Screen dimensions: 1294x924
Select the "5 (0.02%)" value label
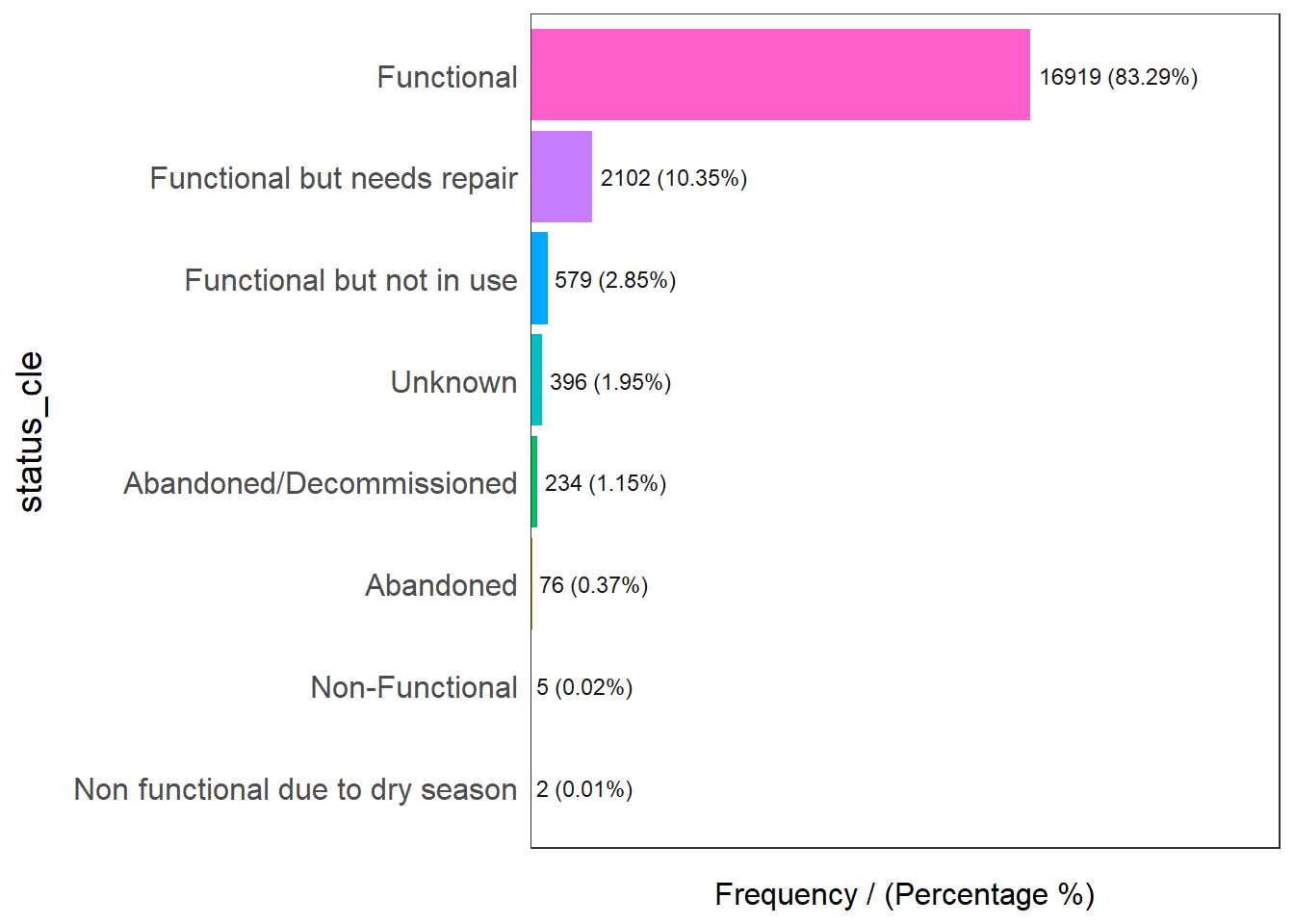click(584, 687)
